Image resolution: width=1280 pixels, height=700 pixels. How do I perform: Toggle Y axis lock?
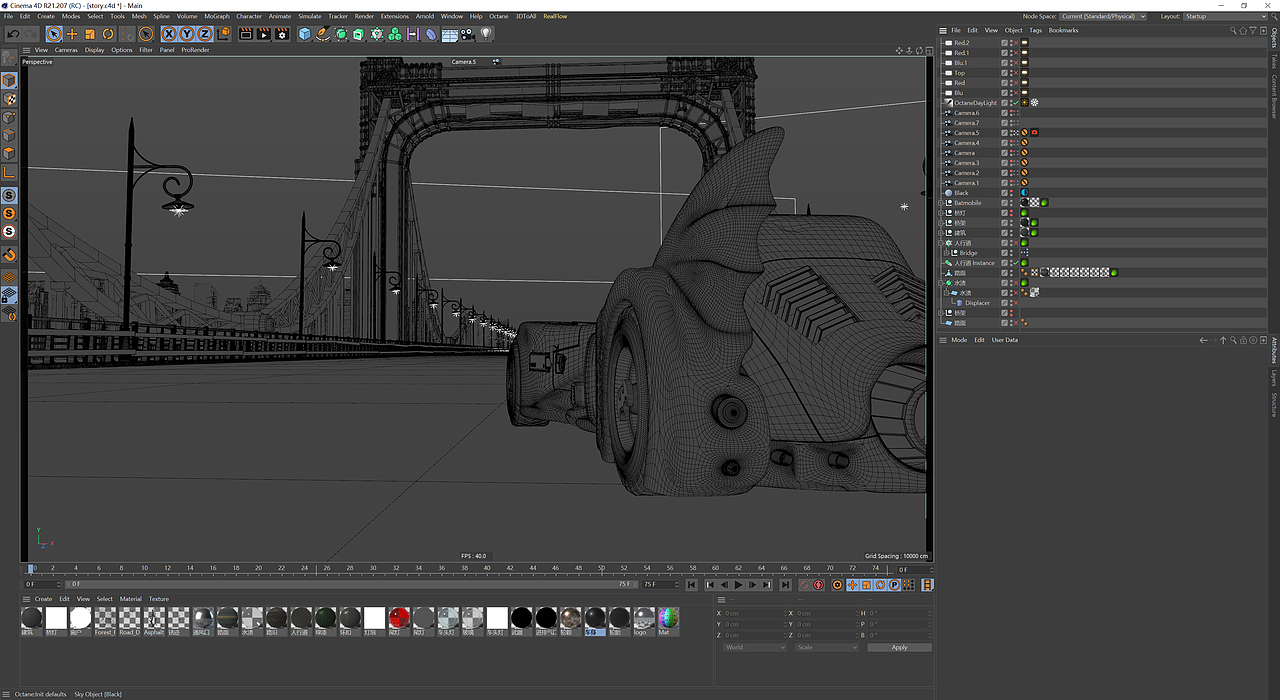coord(187,34)
